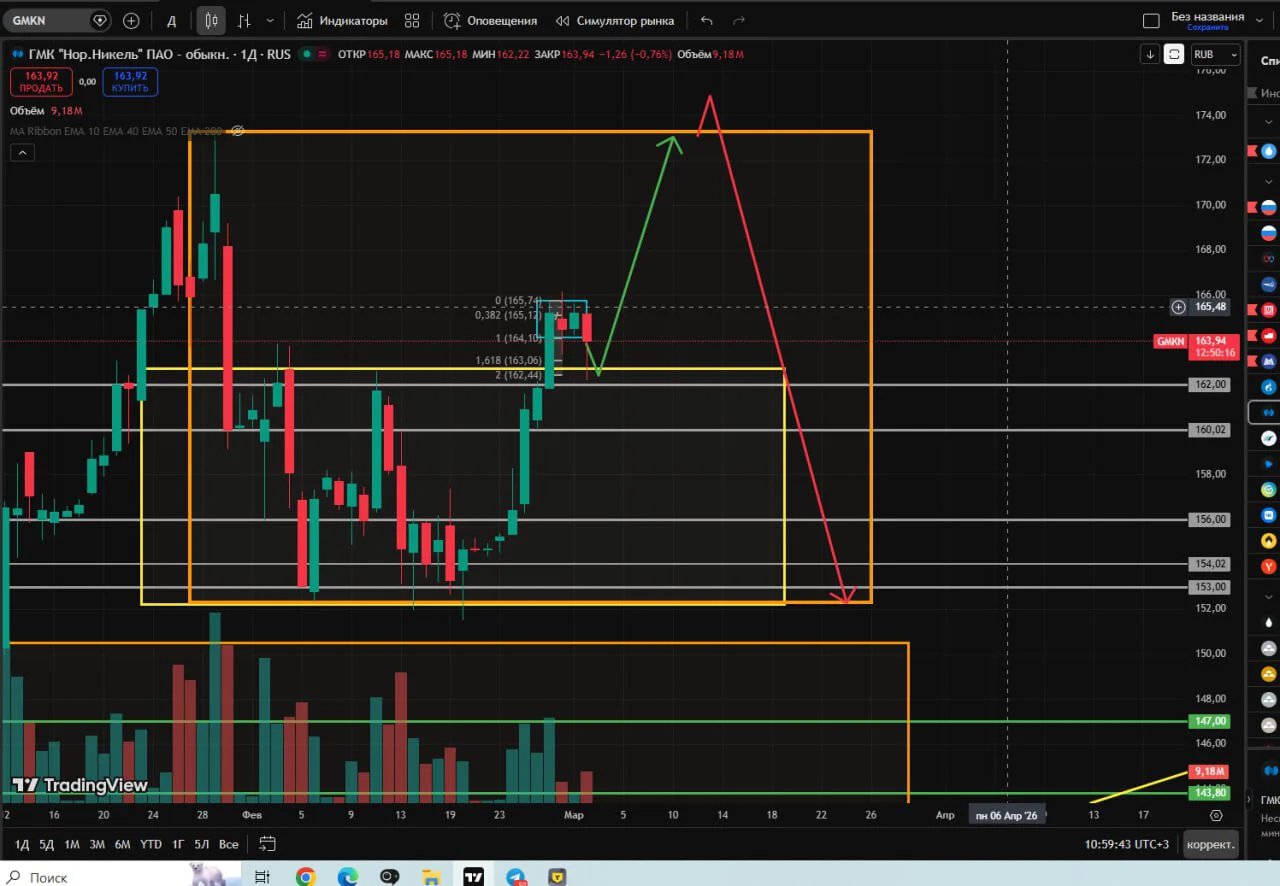
Task: Click the down-arrow icon near RUB
Action: [x=1151, y=54]
